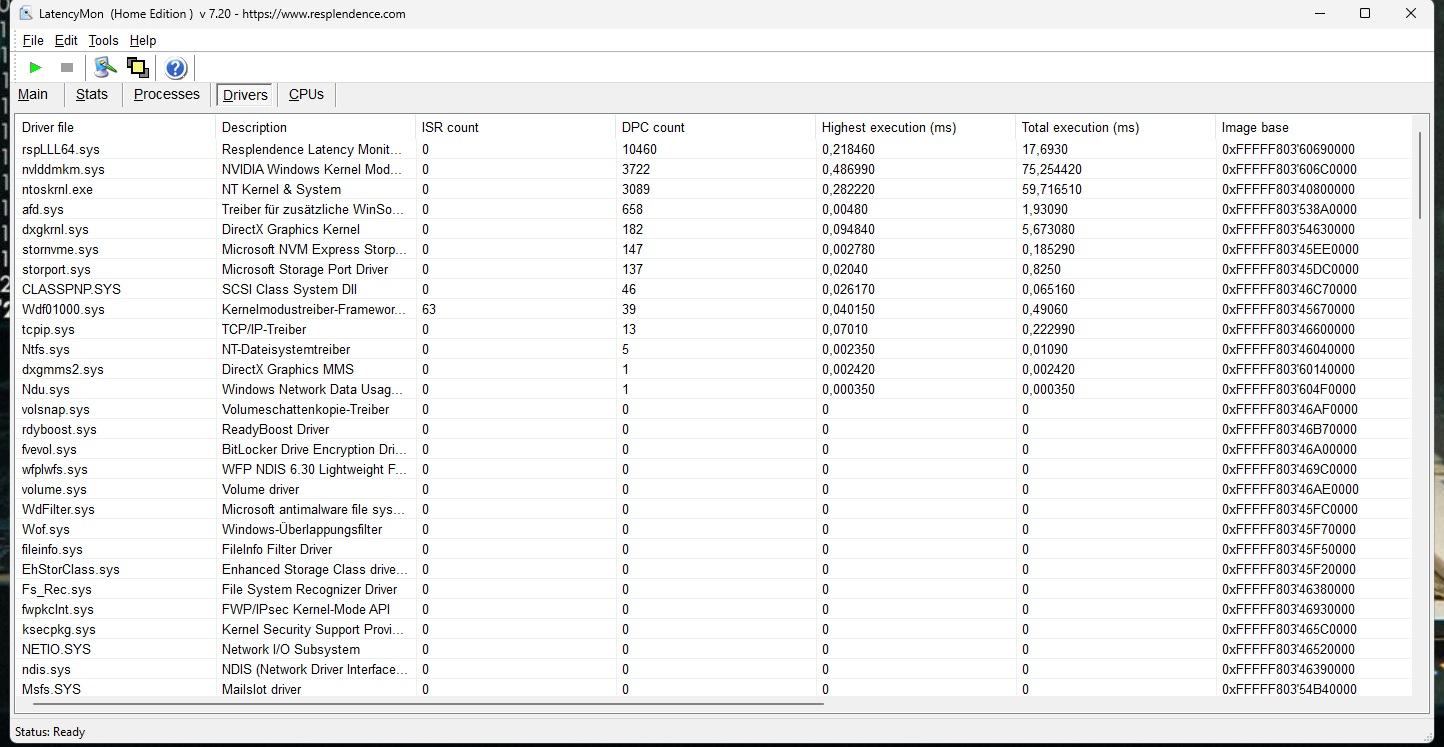Click DPC count value 10460
Image resolution: width=1444 pixels, height=747 pixels.
point(639,149)
